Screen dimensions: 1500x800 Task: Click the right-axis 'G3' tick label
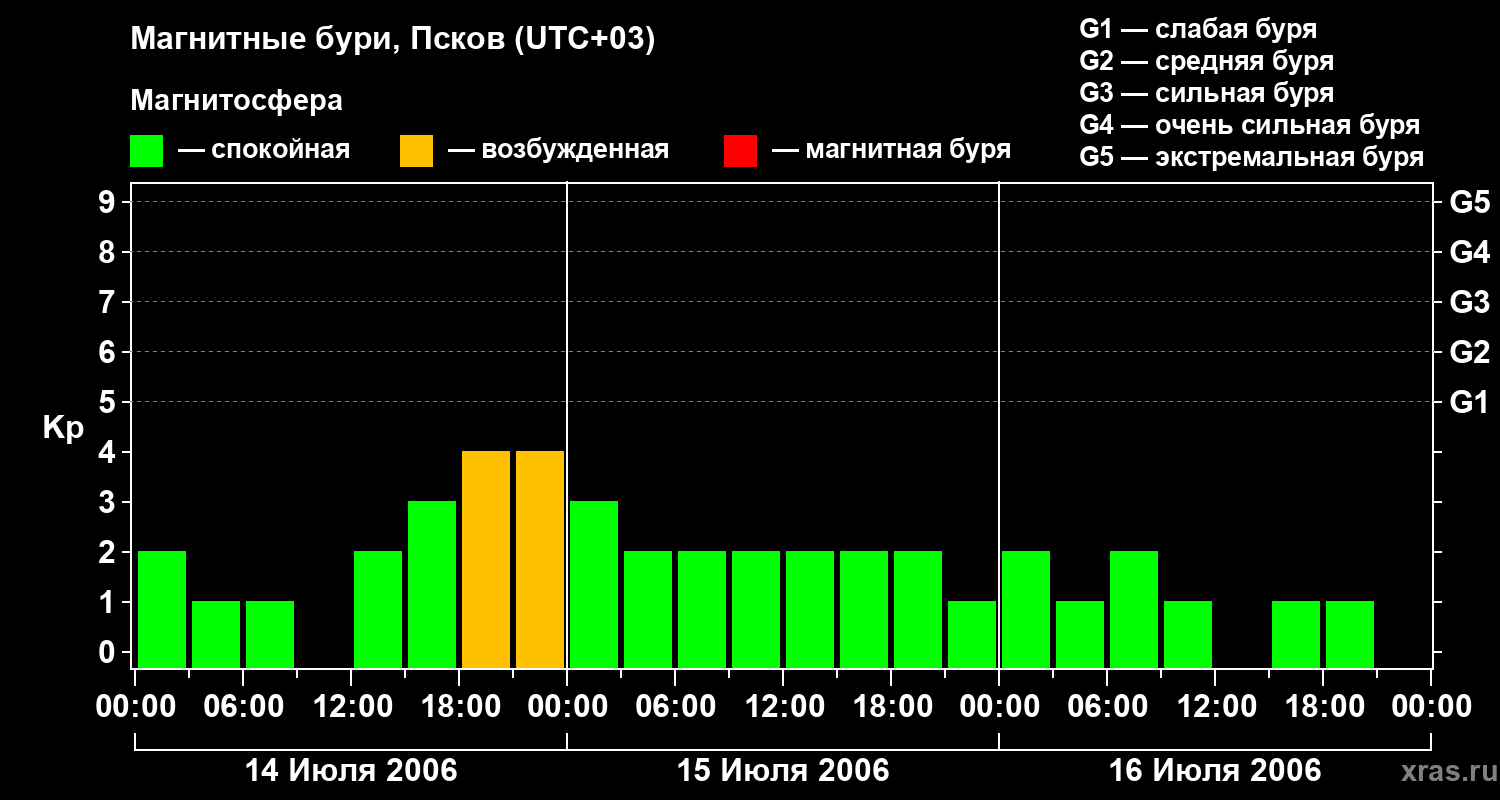tap(1469, 303)
